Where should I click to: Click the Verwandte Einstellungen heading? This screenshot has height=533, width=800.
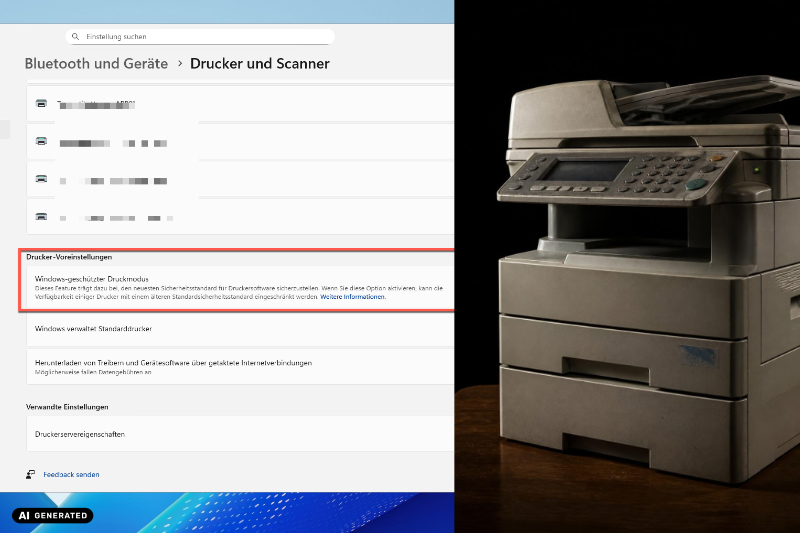click(x=67, y=407)
